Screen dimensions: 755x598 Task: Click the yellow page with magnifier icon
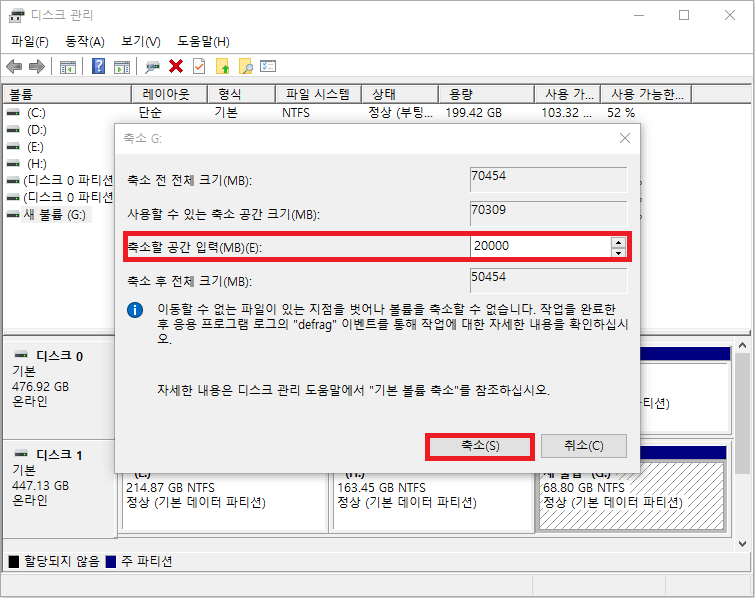[x=246, y=66]
